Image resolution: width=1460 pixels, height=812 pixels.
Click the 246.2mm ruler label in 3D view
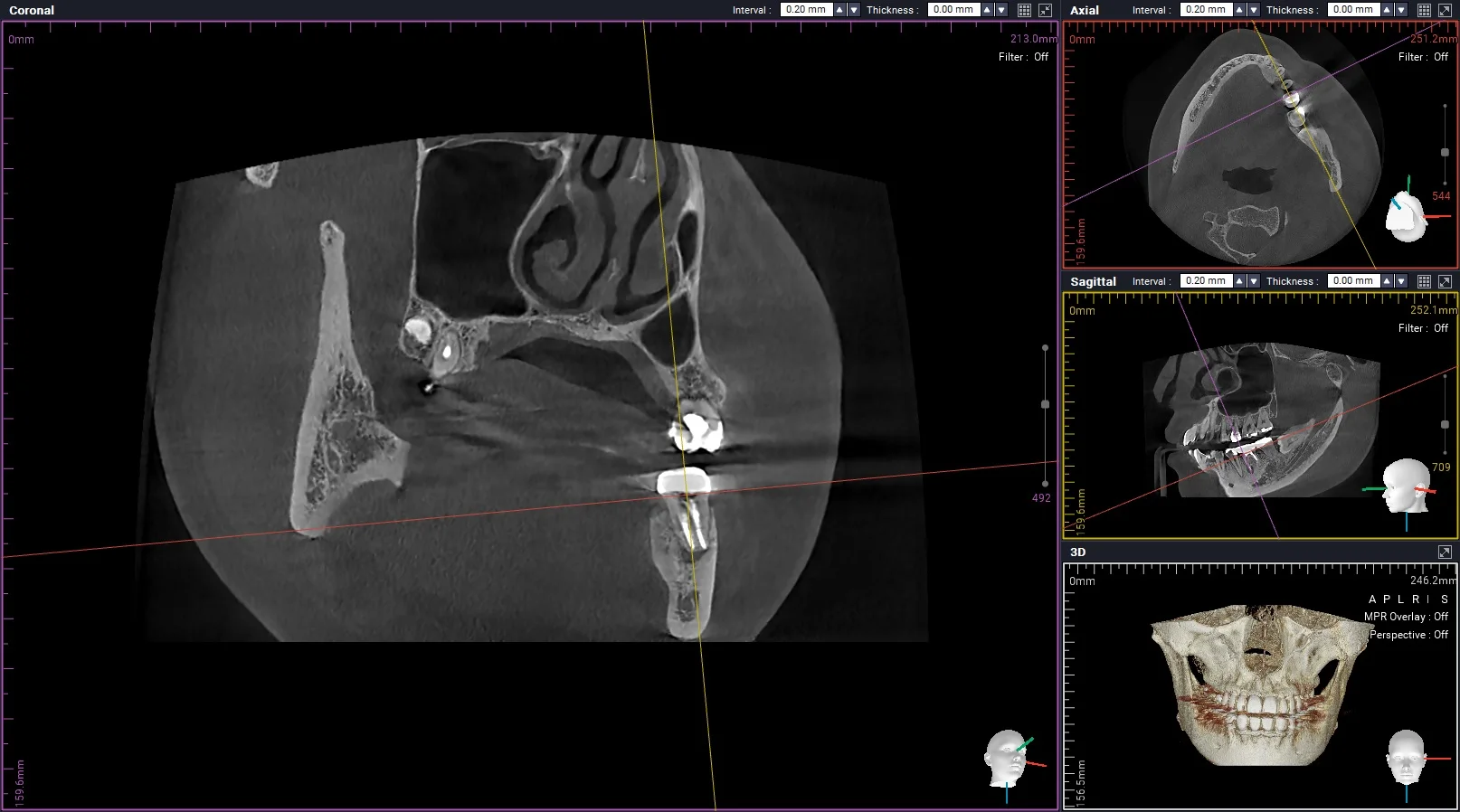tap(1433, 581)
